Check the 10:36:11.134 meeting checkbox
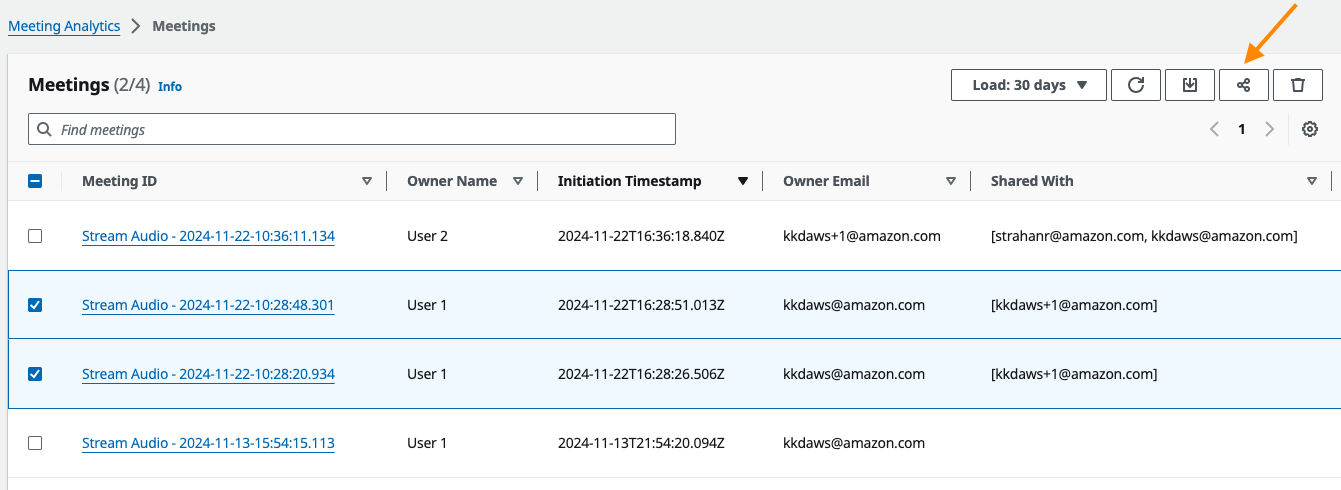This screenshot has width=1341, height=490. coord(35,236)
